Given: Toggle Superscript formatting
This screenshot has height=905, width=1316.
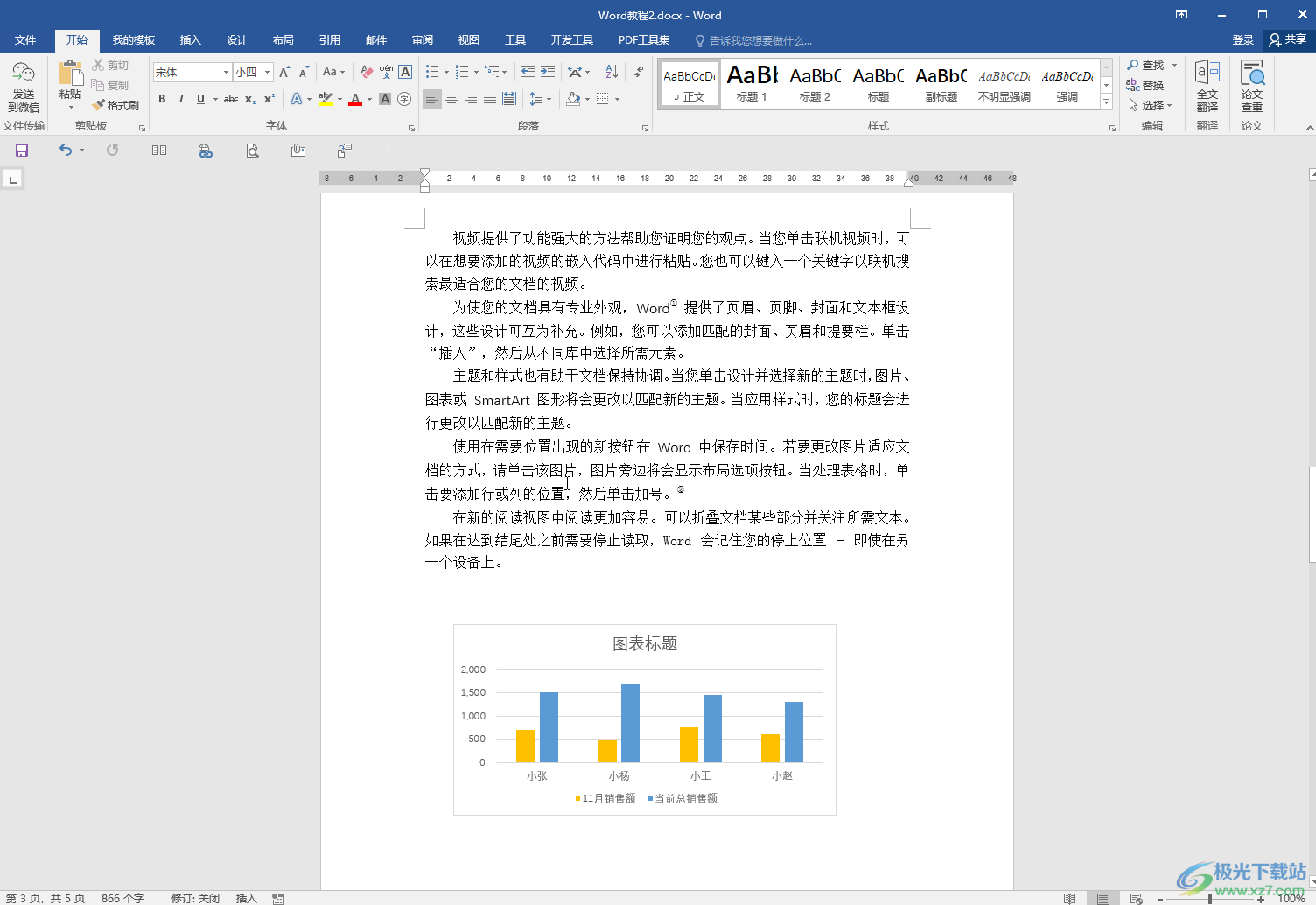Looking at the screenshot, I should tap(269, 99).
